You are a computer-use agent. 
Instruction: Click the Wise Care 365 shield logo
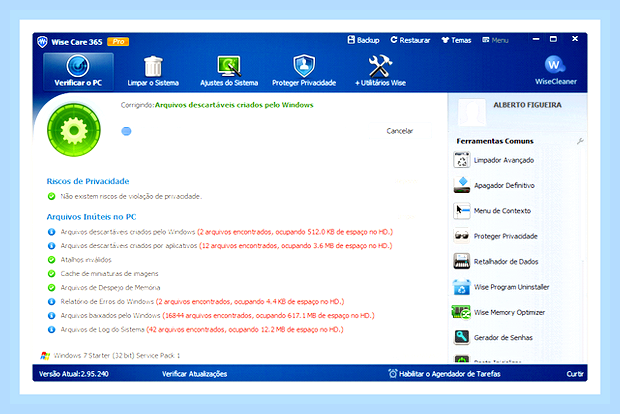click(x=42, y=42)
